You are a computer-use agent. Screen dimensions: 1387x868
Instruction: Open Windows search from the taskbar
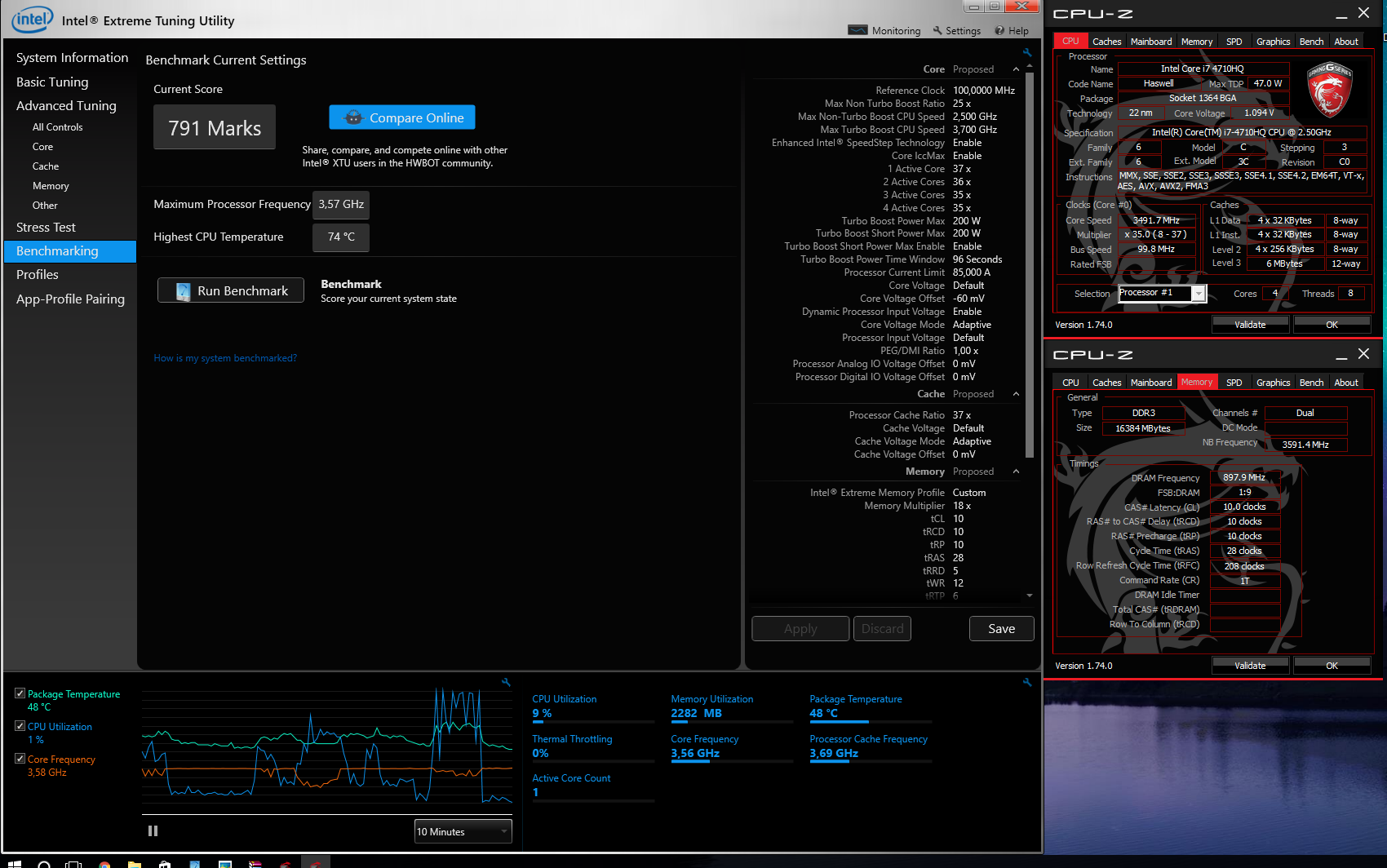point(44,863)
